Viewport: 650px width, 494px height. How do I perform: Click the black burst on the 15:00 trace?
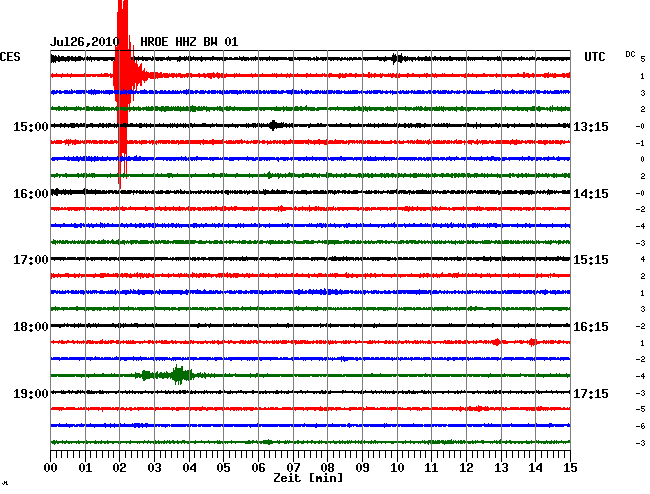[x=274, y=125]
